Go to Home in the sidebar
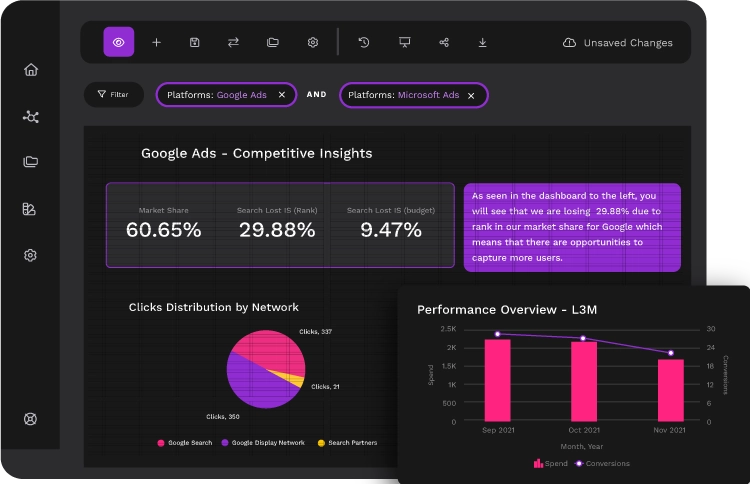 click(31, 70)
